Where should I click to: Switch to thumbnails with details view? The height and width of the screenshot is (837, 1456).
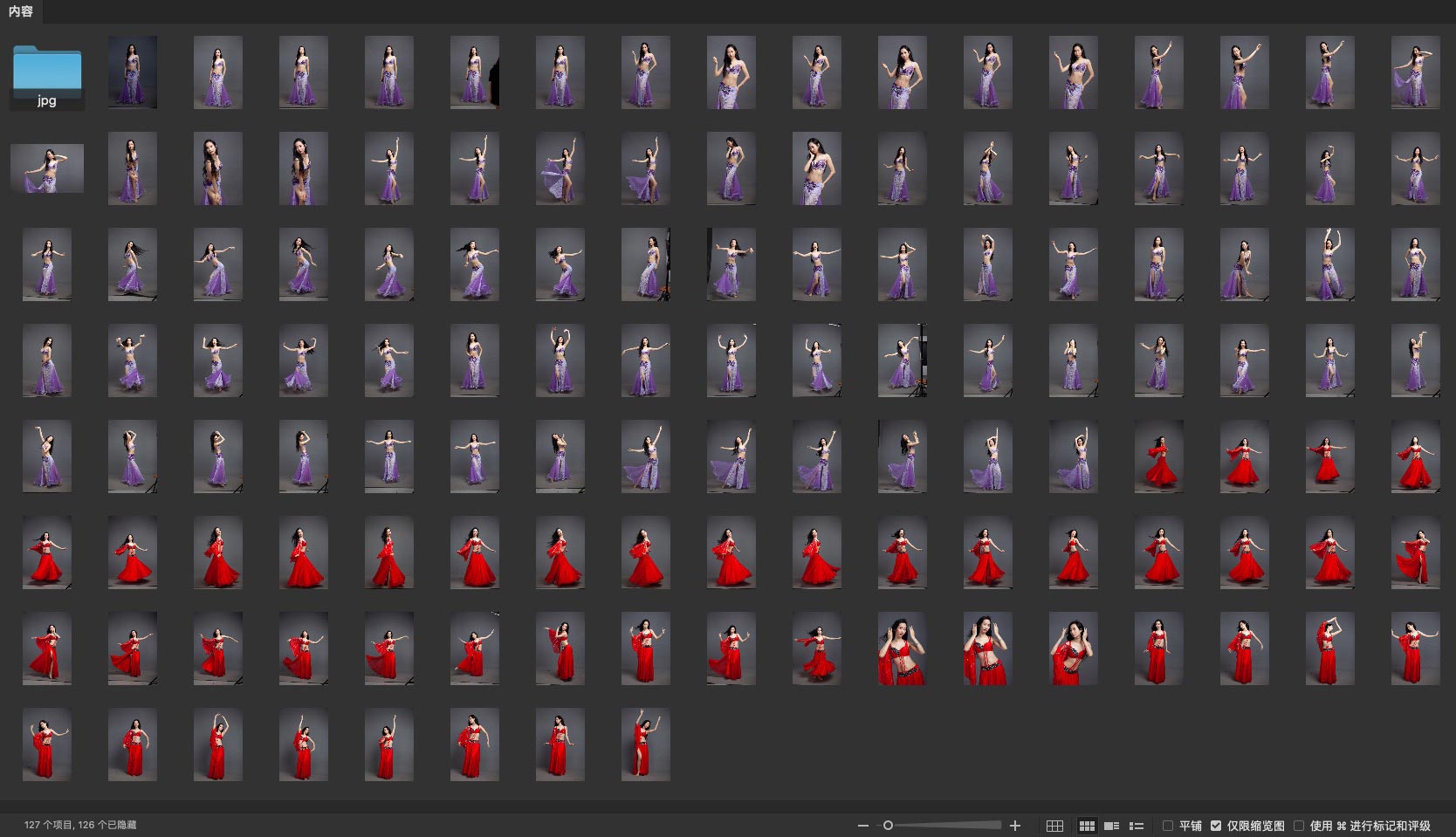coord(1111,826)
